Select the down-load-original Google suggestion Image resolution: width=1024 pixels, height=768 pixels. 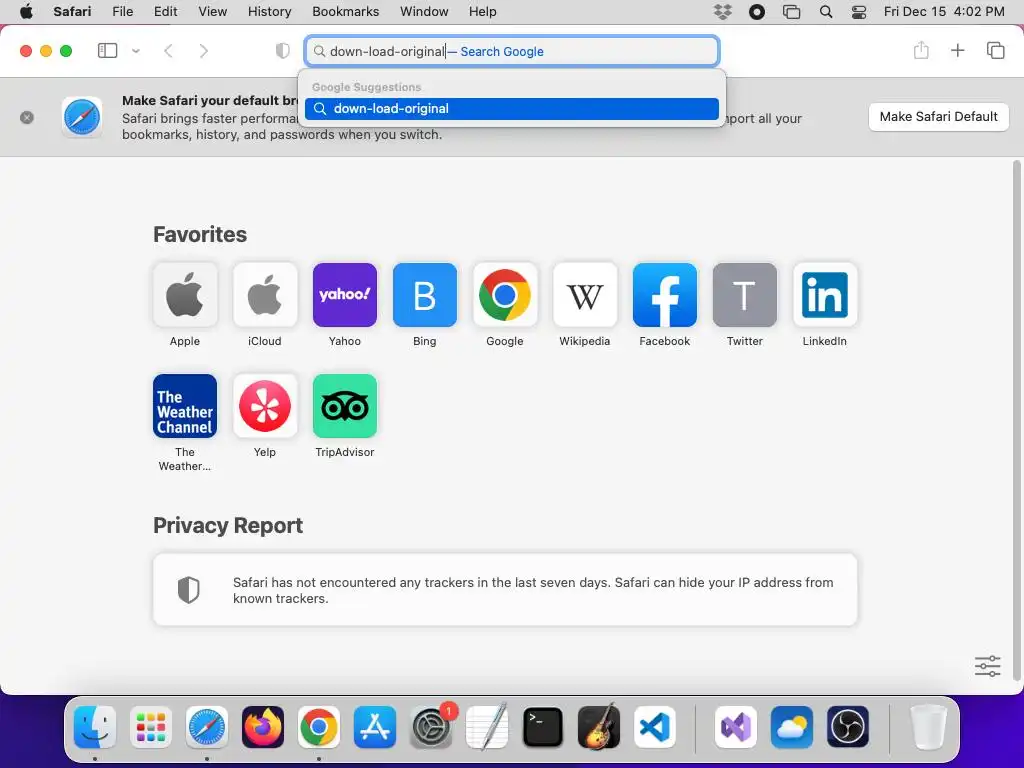pyautogui.click(x=512, y=108)
